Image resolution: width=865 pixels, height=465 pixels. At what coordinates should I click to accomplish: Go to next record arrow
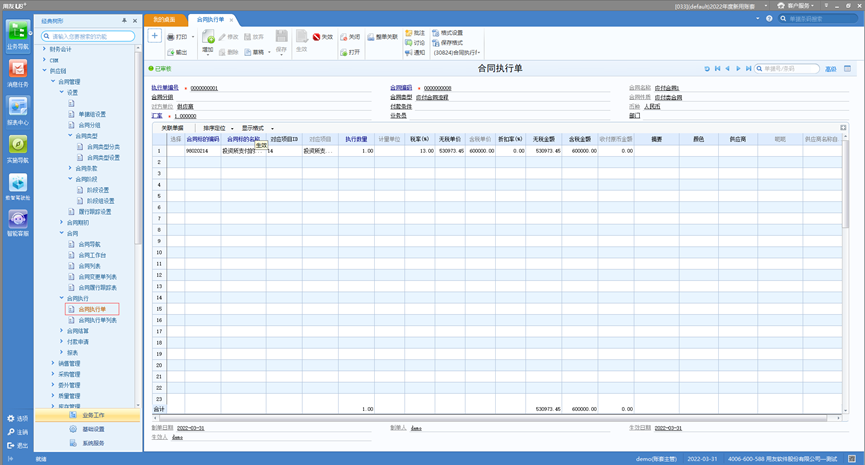coord(738,68)
